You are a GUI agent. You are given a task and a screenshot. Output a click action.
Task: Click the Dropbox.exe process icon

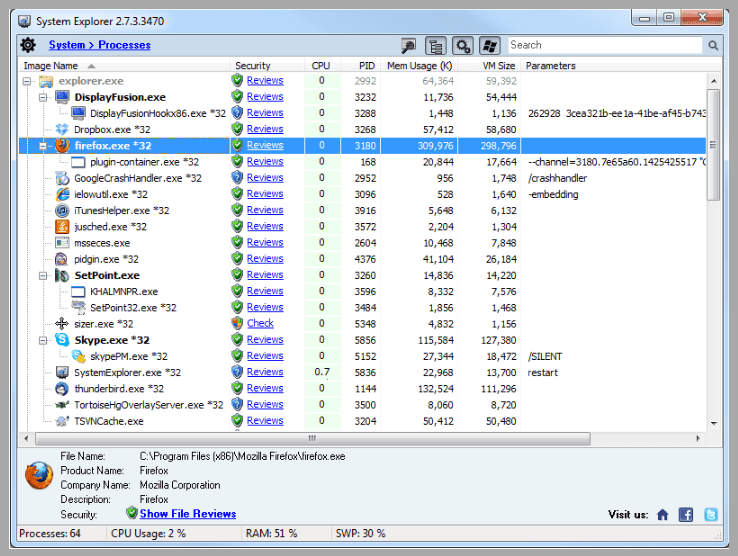[62, 129]
